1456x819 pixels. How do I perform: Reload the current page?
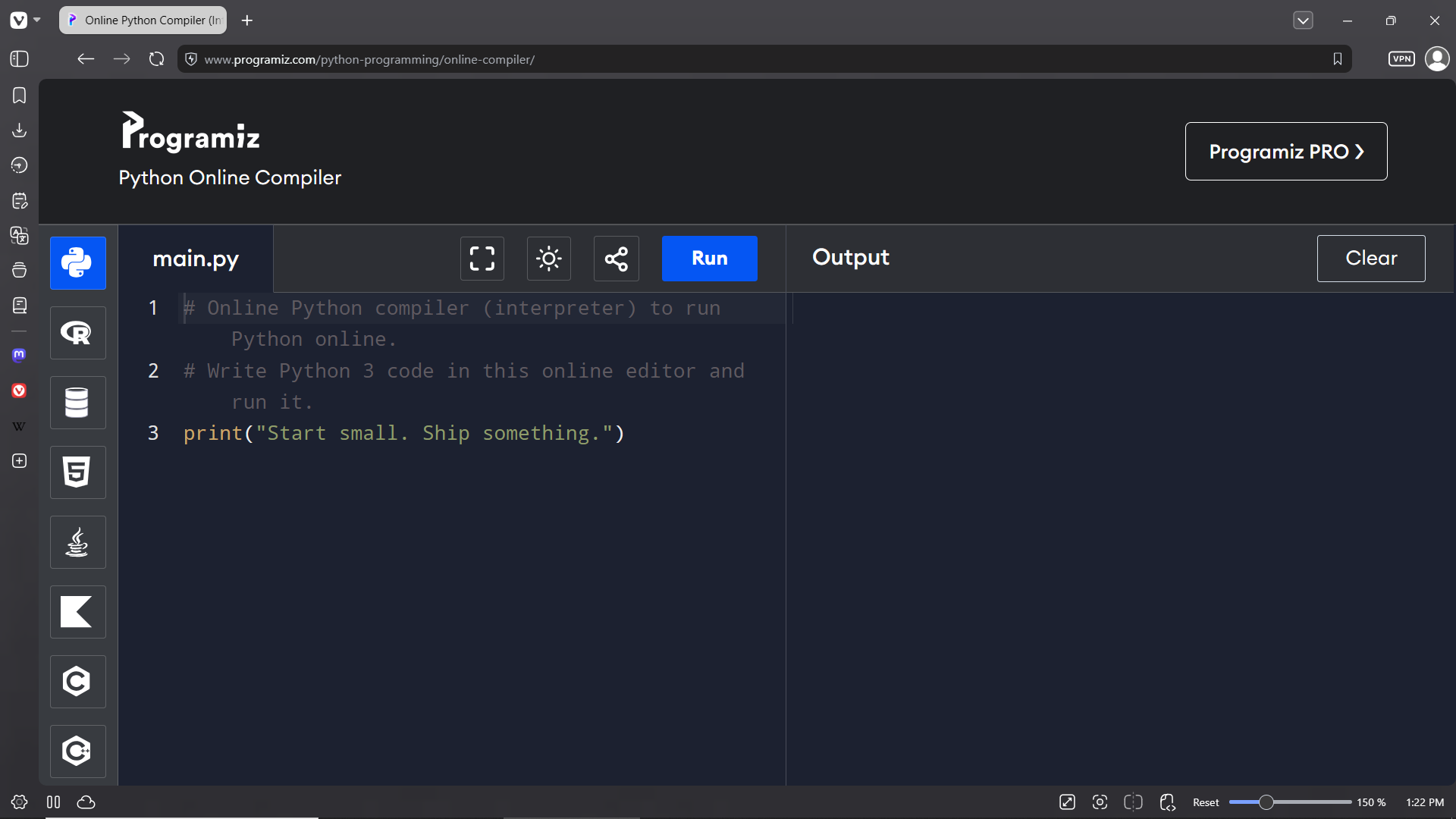156,59
